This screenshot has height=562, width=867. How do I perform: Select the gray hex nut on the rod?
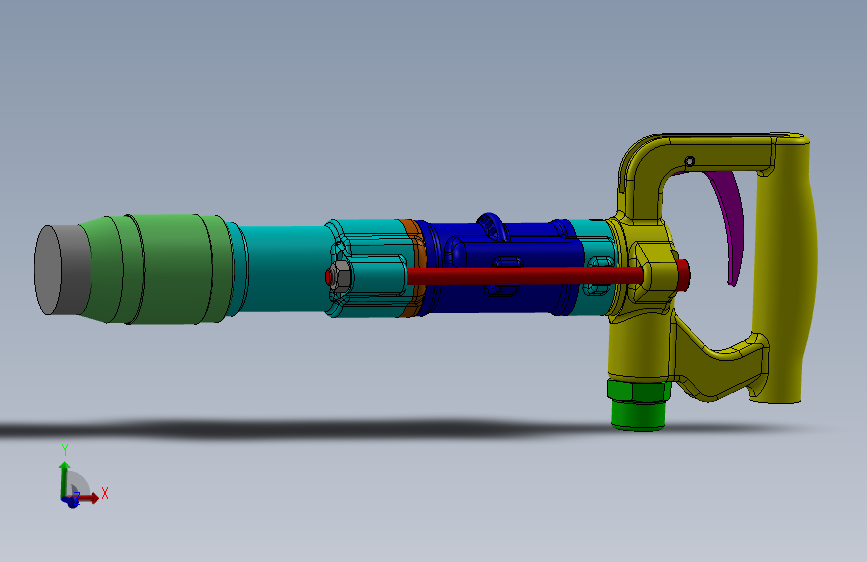(x=339, y=275)
